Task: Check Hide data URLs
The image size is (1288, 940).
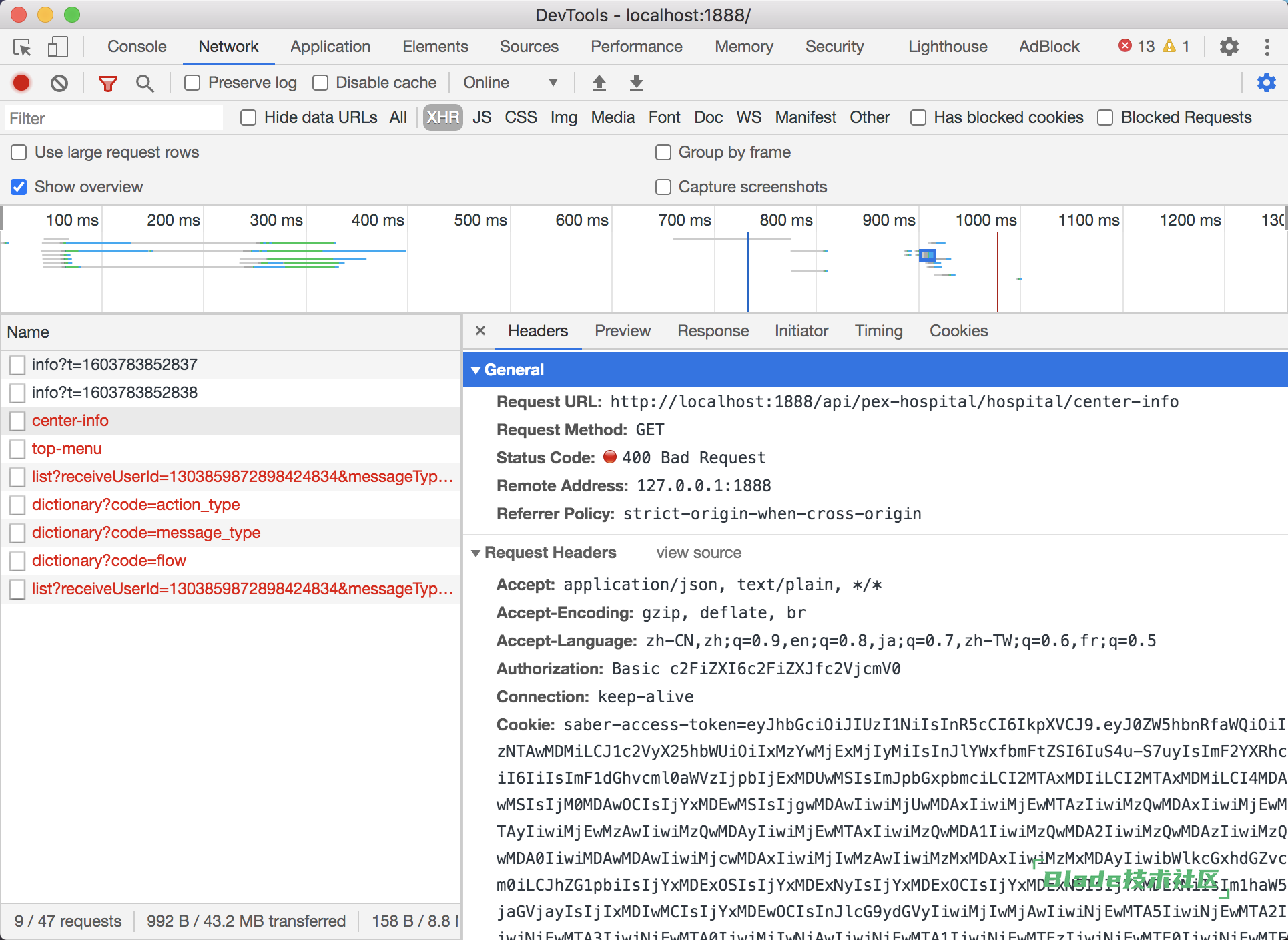Action: (x=248, y=117)
